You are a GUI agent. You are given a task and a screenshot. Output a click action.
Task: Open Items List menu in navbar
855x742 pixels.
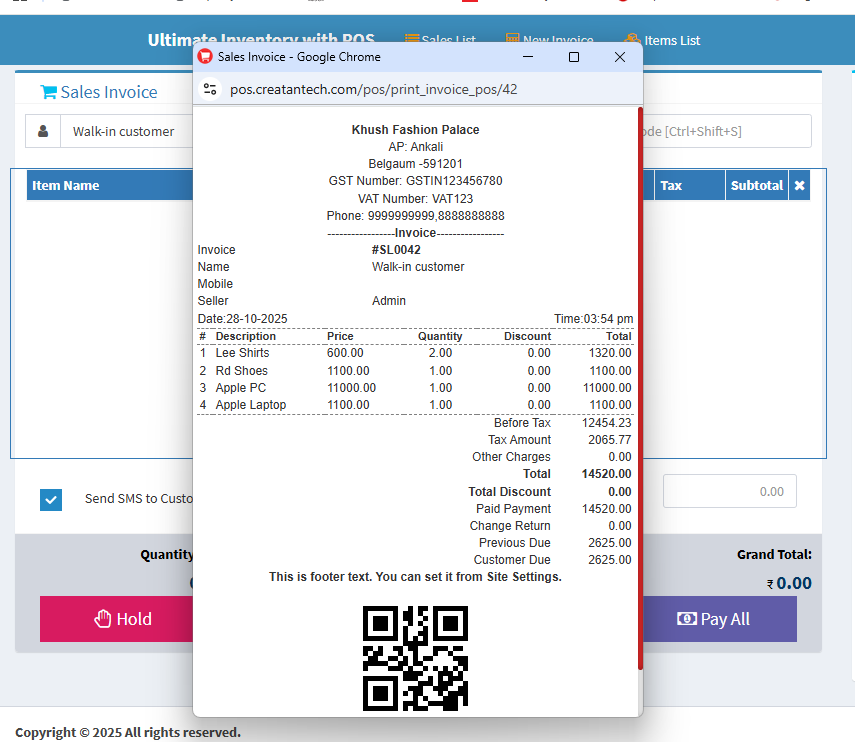pyautogui.click(x=671, y=40)
